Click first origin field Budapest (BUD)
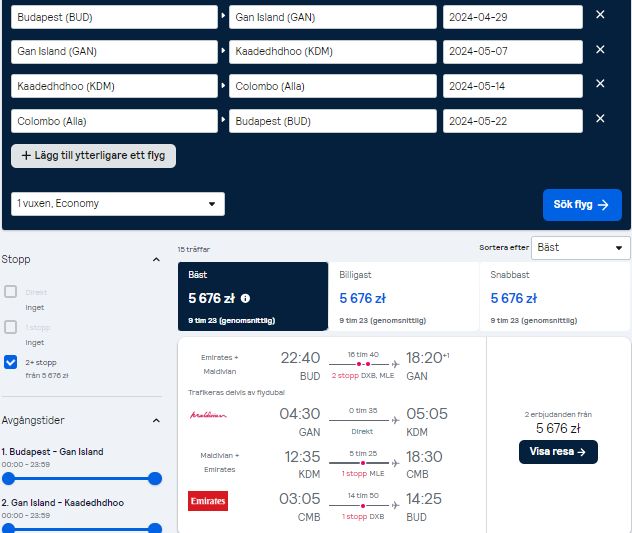This screenshot has width=632, height=533. pyautogui.click(x=114, y=17)
